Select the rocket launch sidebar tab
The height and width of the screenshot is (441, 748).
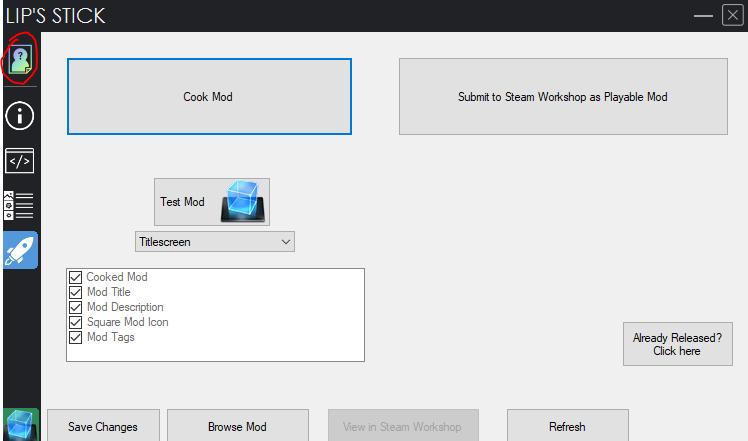(21, 250)
